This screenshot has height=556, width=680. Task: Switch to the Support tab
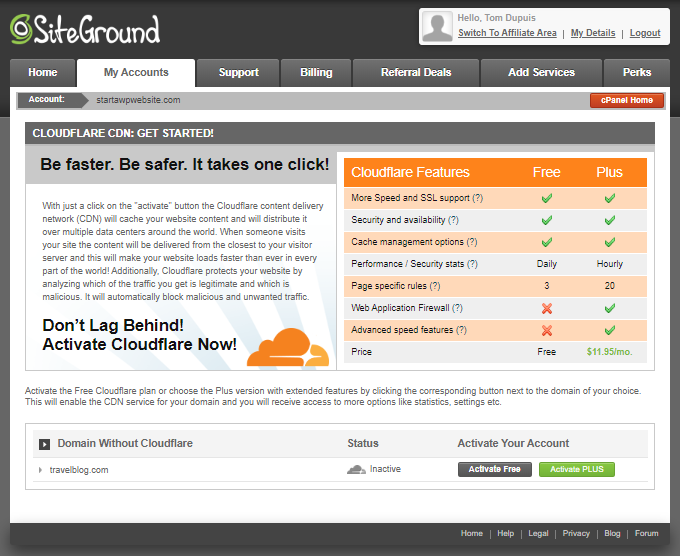click(238, 72)
